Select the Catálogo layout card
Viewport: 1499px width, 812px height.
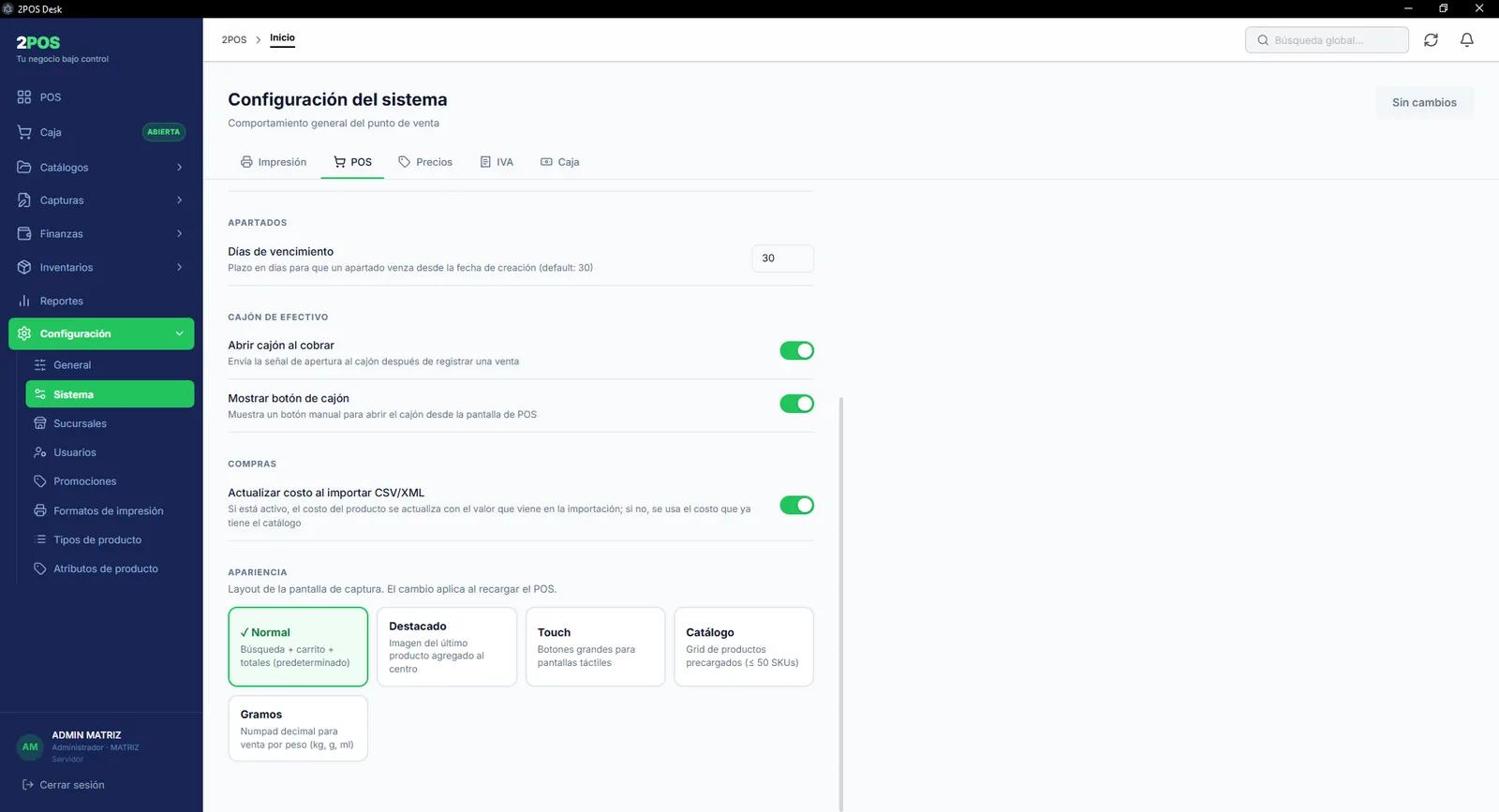point(744,646)
